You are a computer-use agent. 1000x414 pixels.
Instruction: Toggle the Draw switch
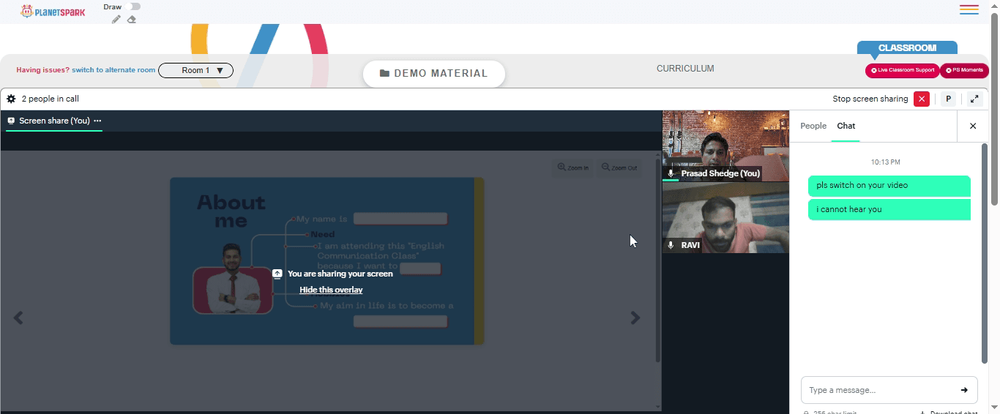pyautogui.click(x=133, y=6)
